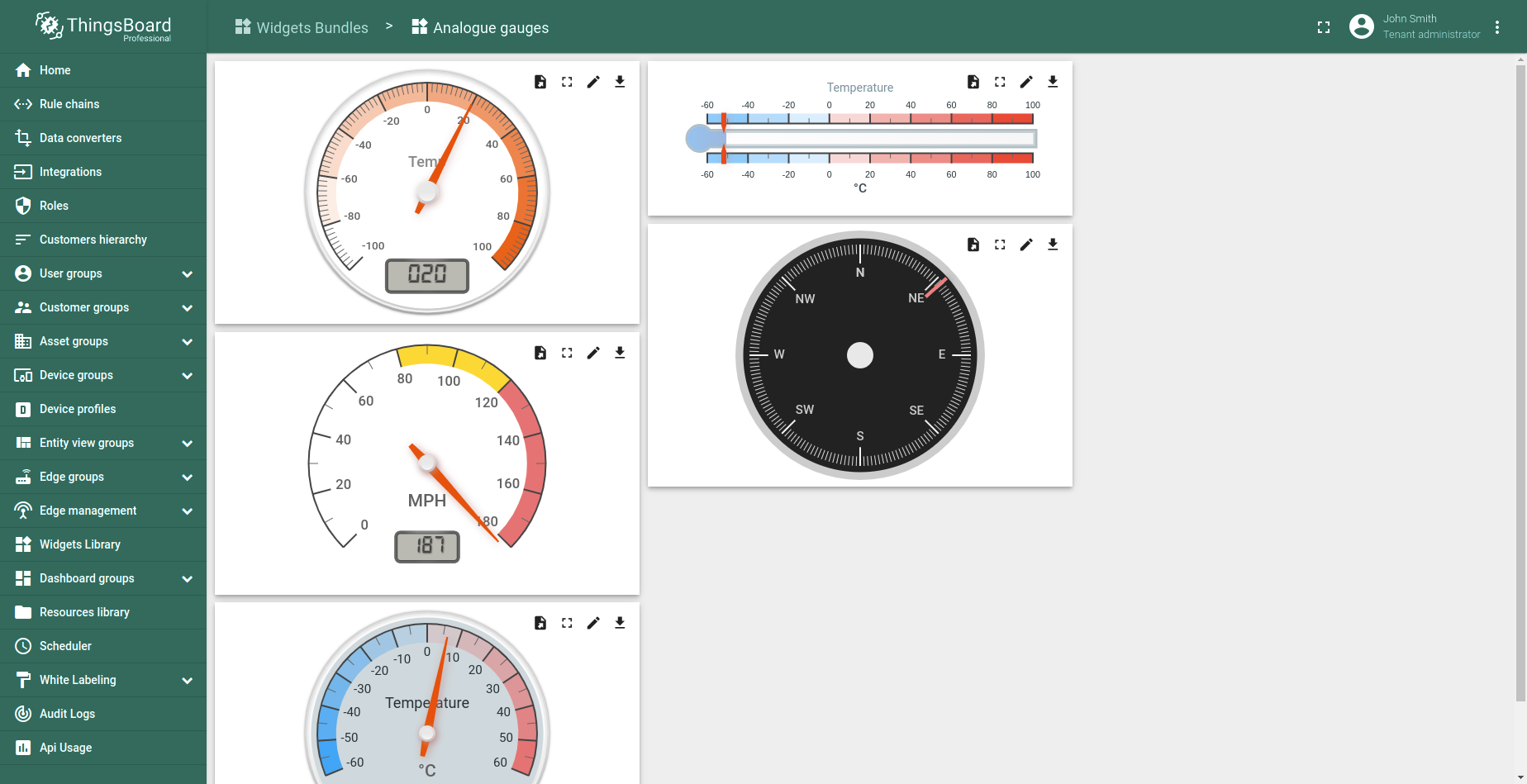Toggle app fullscreen in the top header
This screenshot has width=1527, height=784.
(x=1324, y=27)
